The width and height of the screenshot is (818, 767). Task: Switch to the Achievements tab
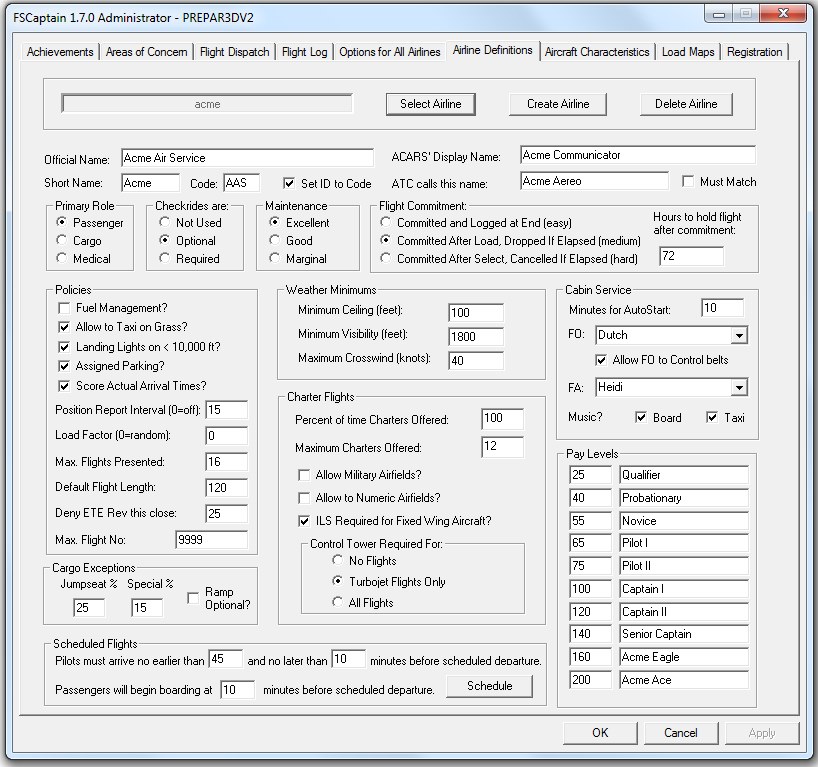coord(60,52)
